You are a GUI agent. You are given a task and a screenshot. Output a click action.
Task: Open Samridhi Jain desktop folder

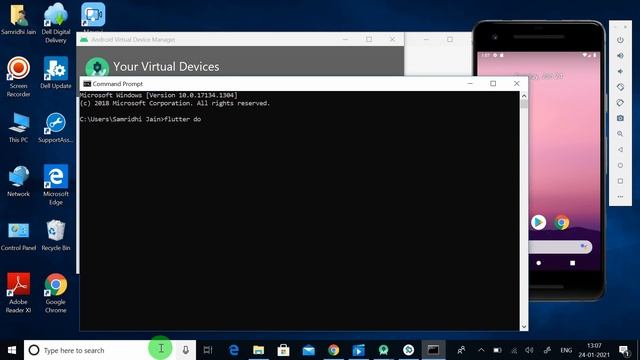[18, 20]
